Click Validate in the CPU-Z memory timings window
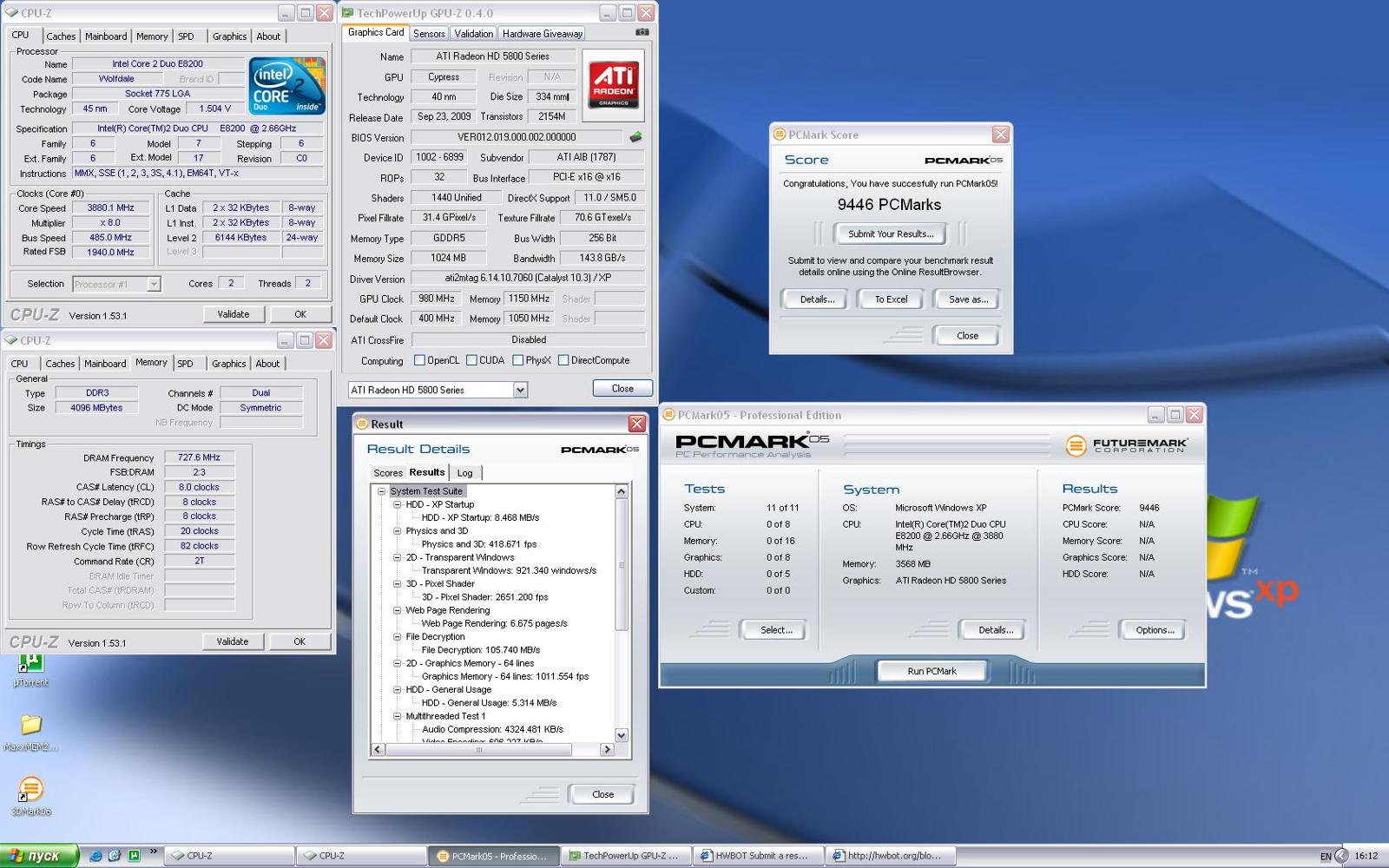The width and height of the screenshot is (1389, 868). tap(232, 641)
